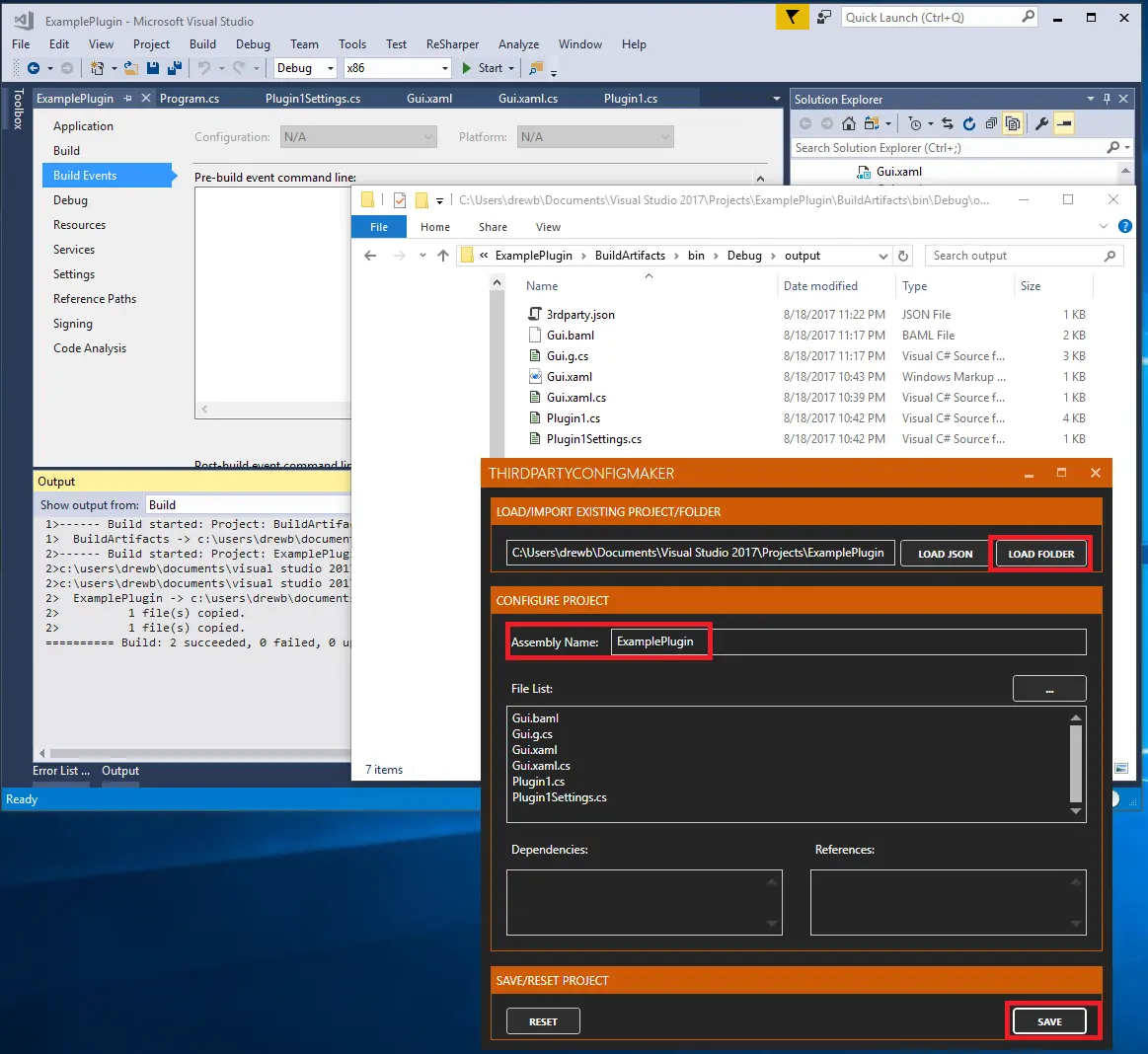This screenshot has width=1148, height=1054.
Task: Switch to the Plugin1Settings.cs tab
Action: click(313, 98)
